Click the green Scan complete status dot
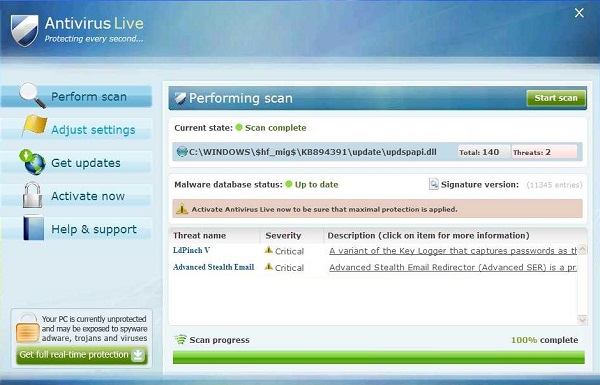This screenshot has width=600, height=385. tap(239, 127)
